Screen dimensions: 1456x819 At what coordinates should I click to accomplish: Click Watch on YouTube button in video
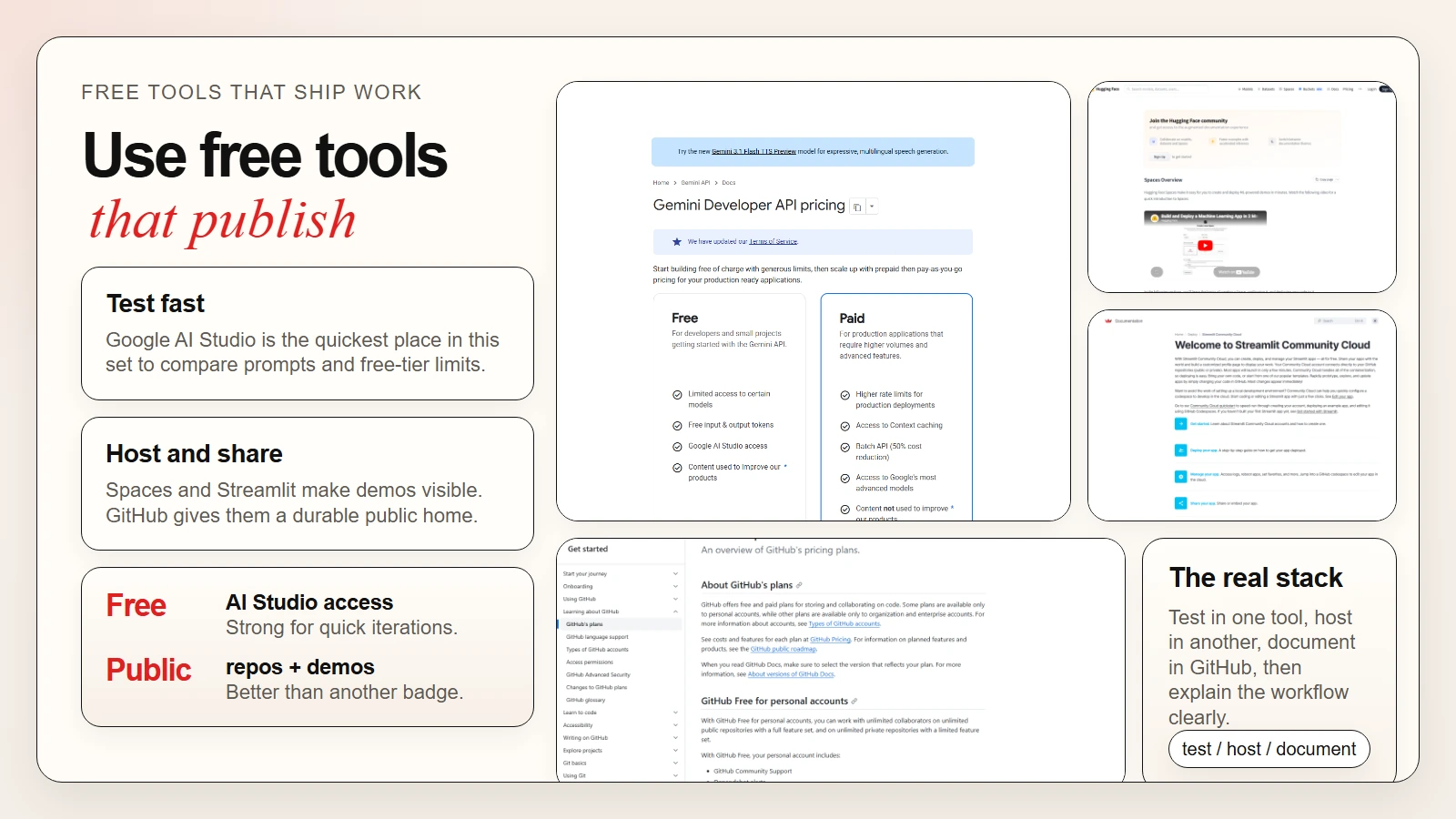coord(1237,272)
